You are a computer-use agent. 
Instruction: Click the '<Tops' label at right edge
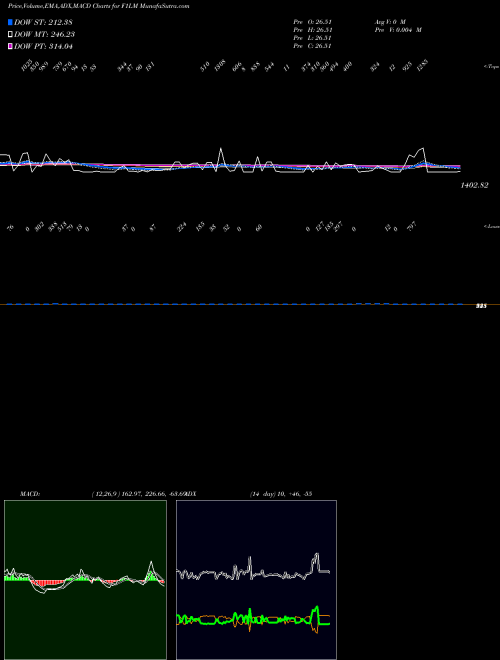tap(492, 67)
